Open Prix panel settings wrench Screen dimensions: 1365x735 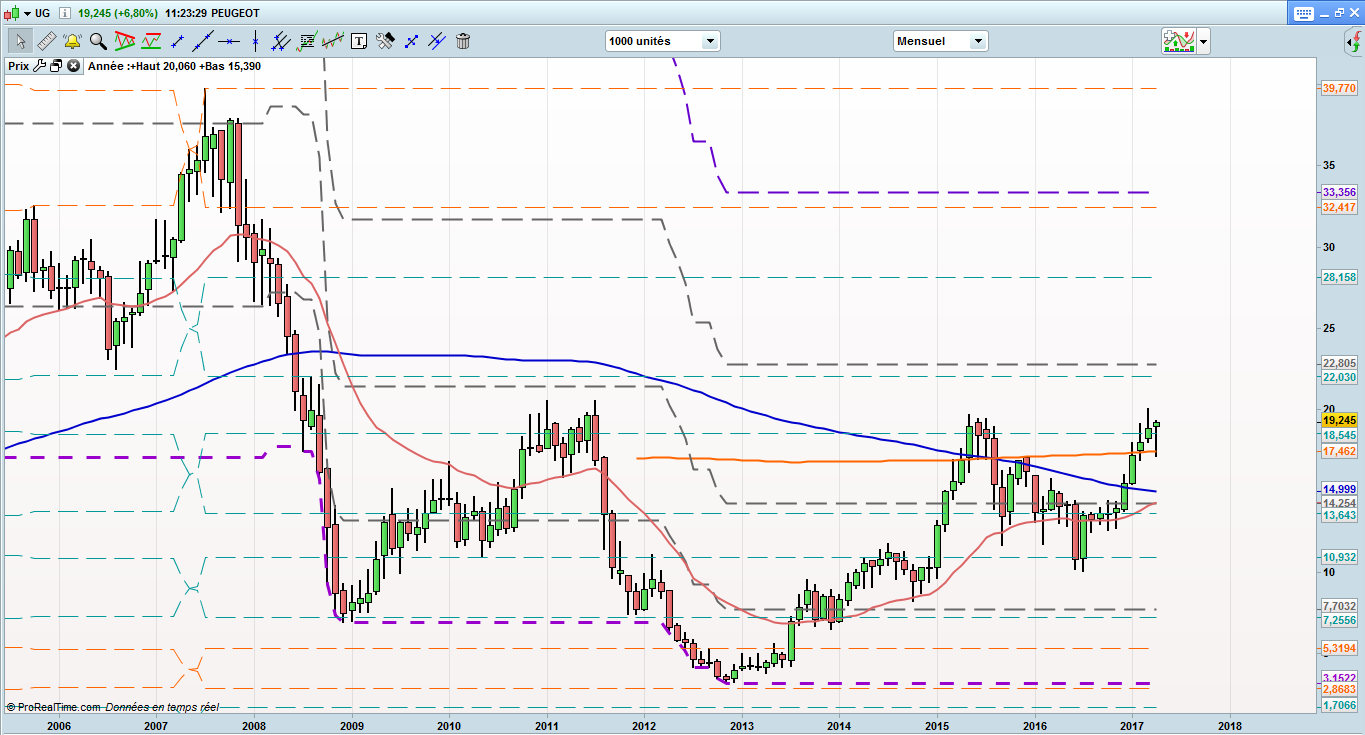point(40,66)
